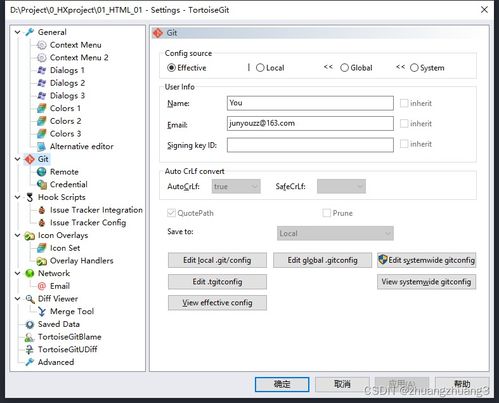Open the Context Menu 2 page

(79, 58)
